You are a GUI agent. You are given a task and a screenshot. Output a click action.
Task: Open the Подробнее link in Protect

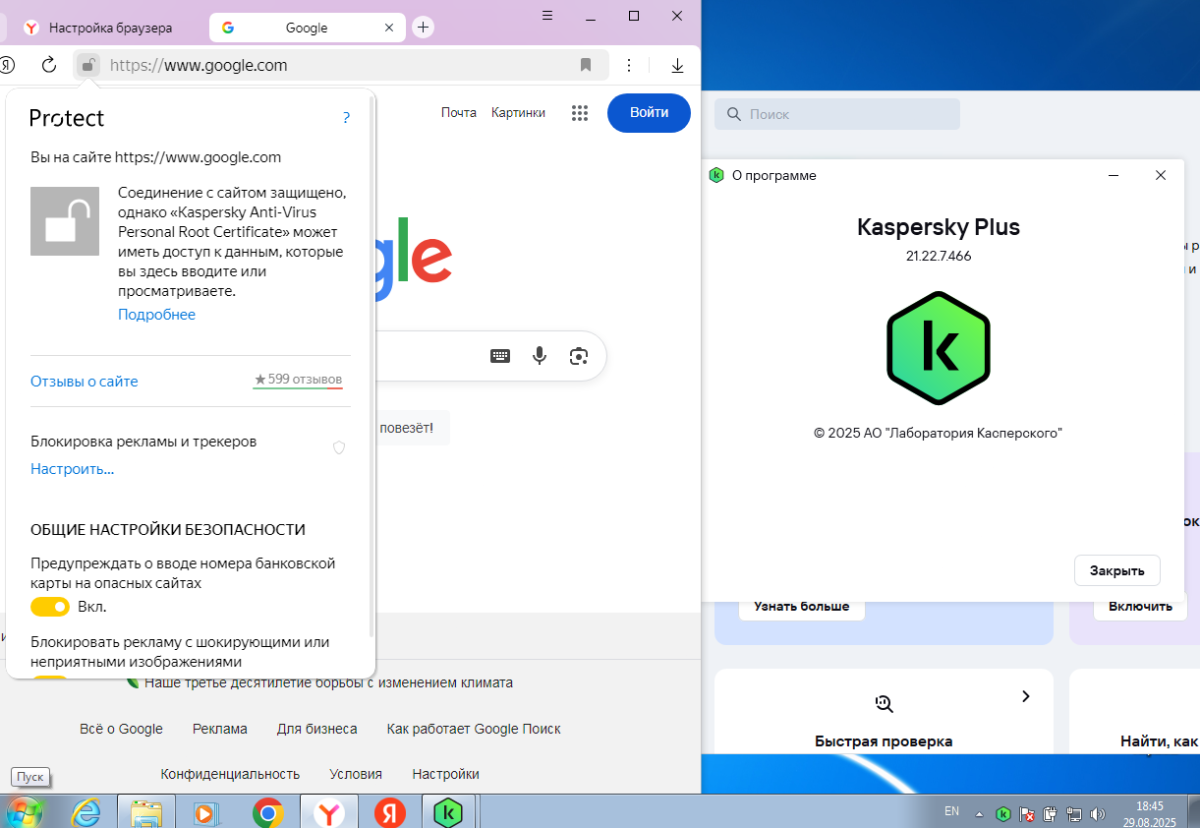point(157,314)
